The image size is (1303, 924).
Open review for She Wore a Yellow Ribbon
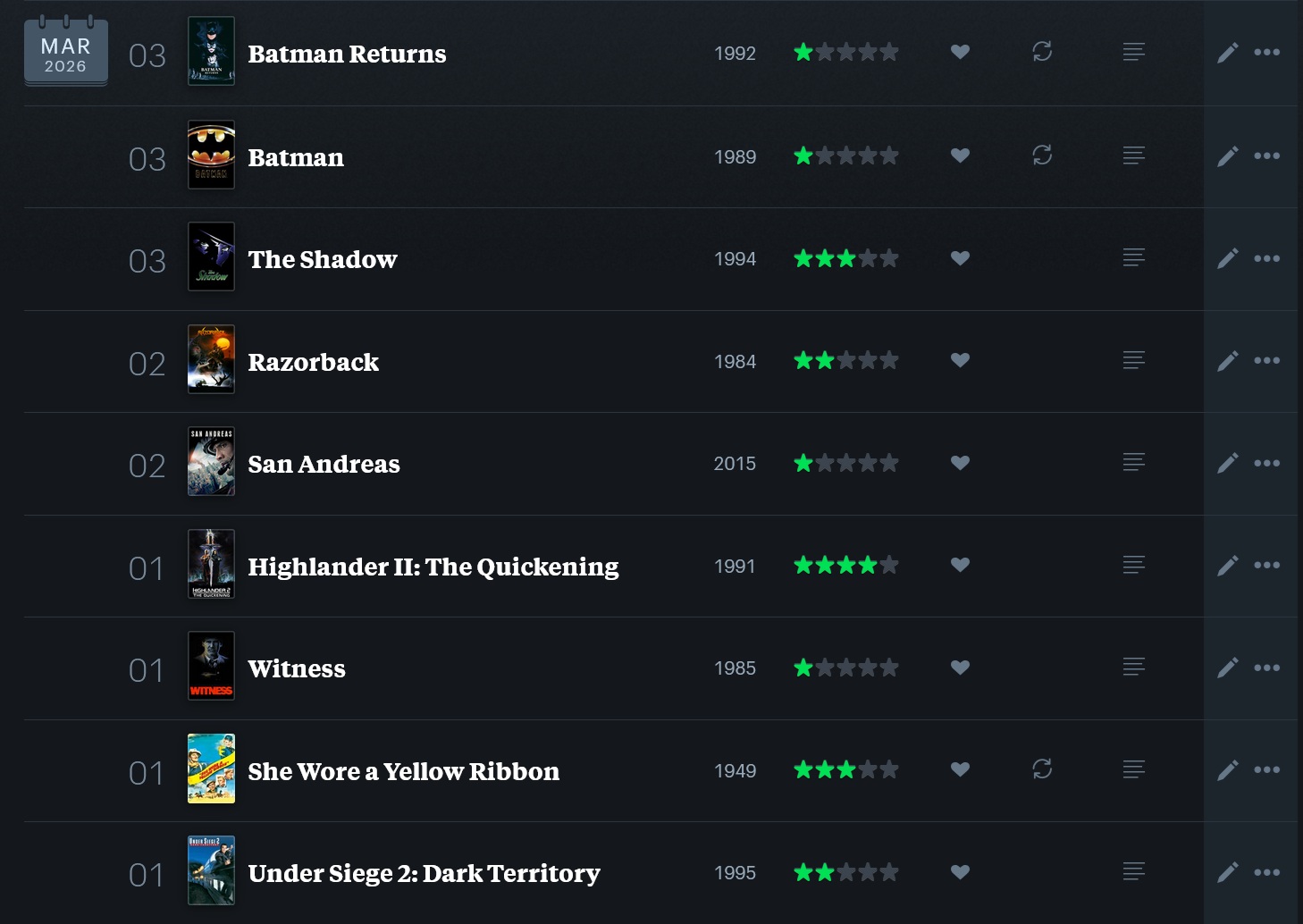tap(1134, 769)
